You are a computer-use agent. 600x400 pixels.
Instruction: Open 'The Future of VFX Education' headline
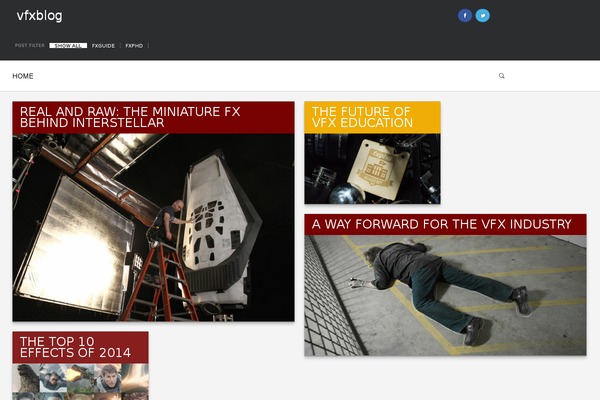362,117
